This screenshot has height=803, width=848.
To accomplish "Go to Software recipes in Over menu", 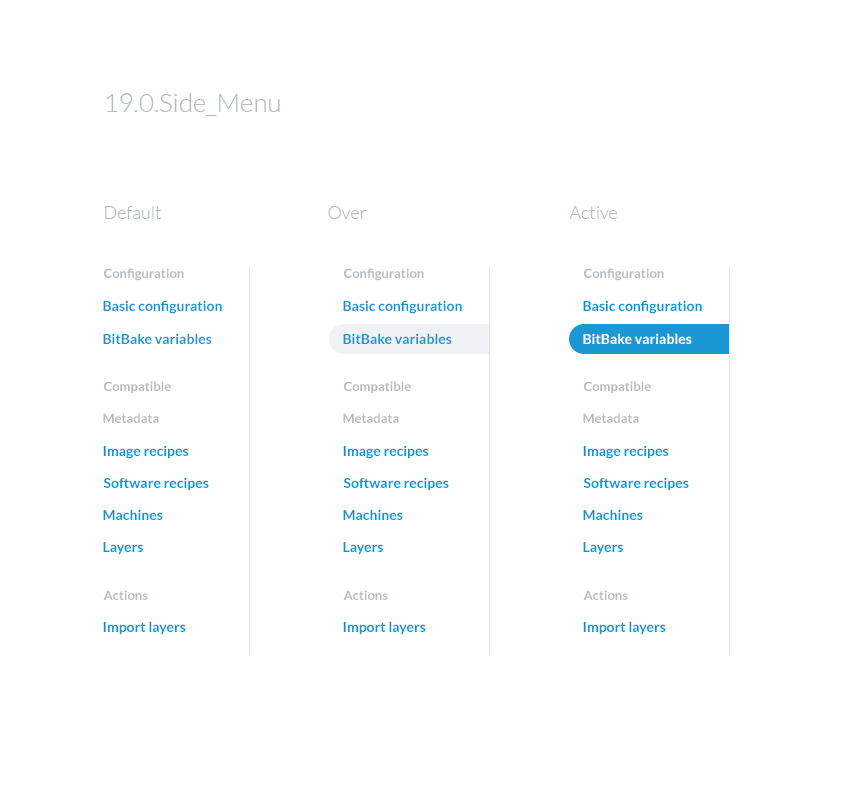I will point(396,483).
